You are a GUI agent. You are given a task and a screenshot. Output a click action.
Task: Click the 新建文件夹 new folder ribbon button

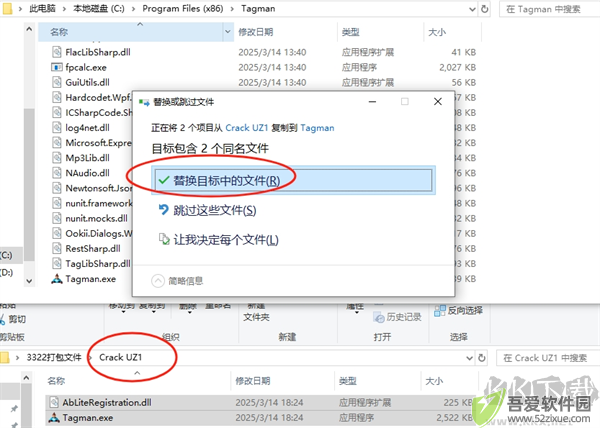click(x=256, y=313)
